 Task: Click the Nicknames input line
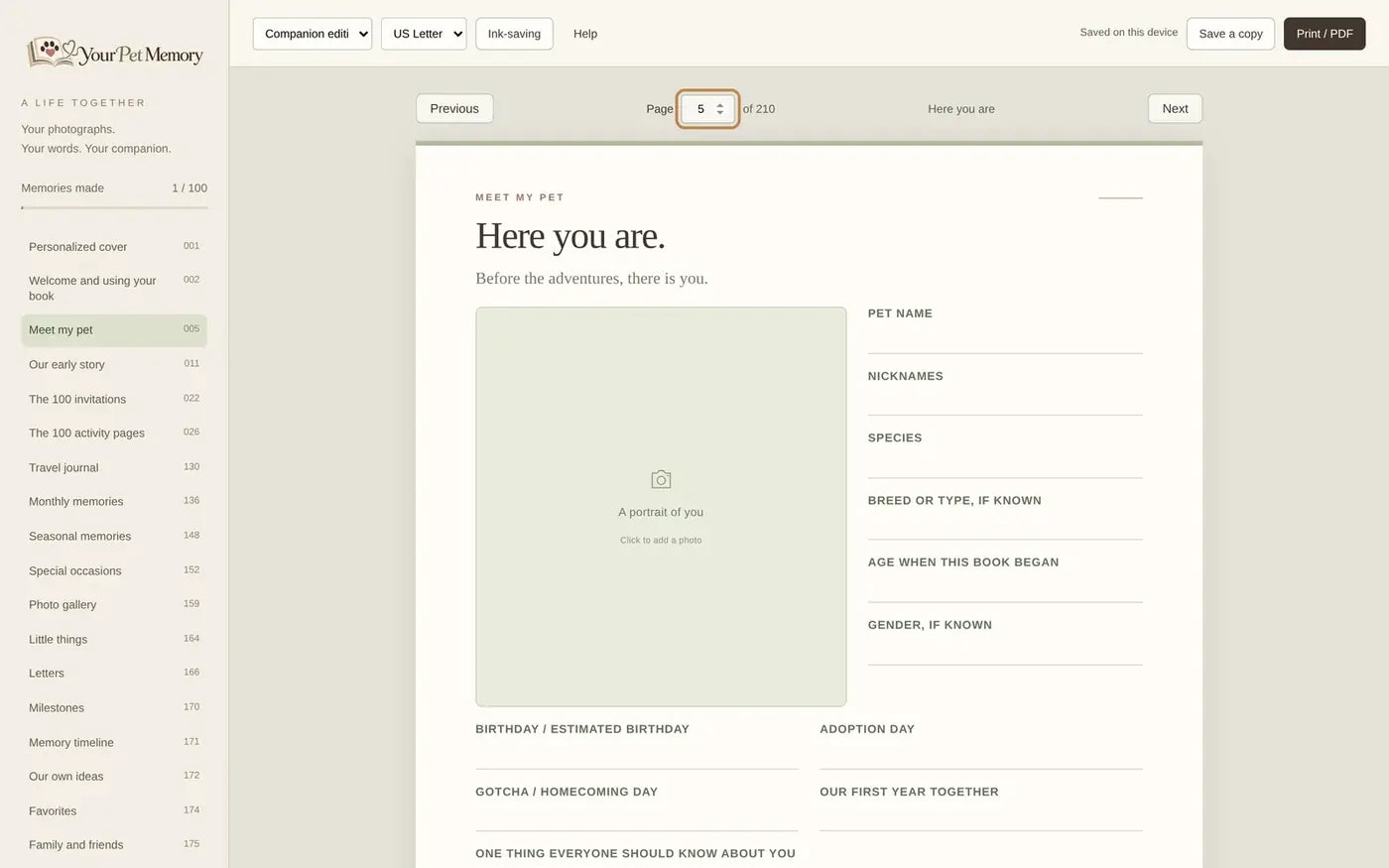[1005, 402]
